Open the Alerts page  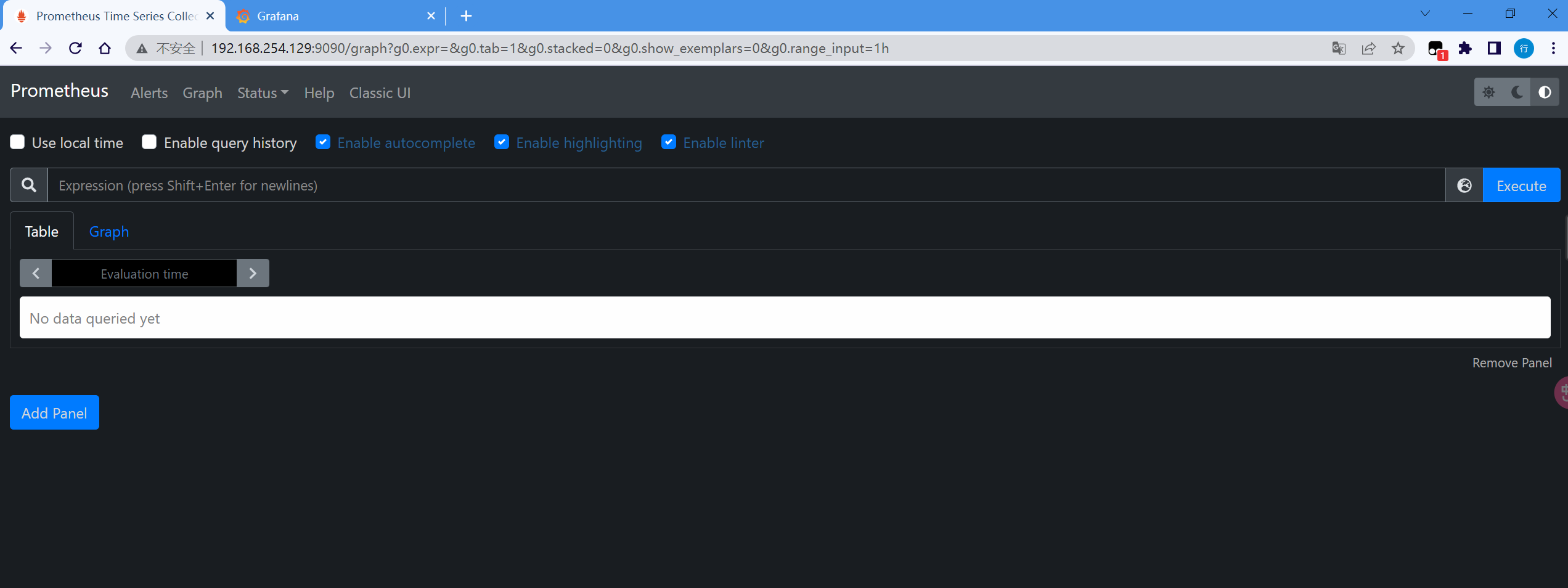coord(149,92)
